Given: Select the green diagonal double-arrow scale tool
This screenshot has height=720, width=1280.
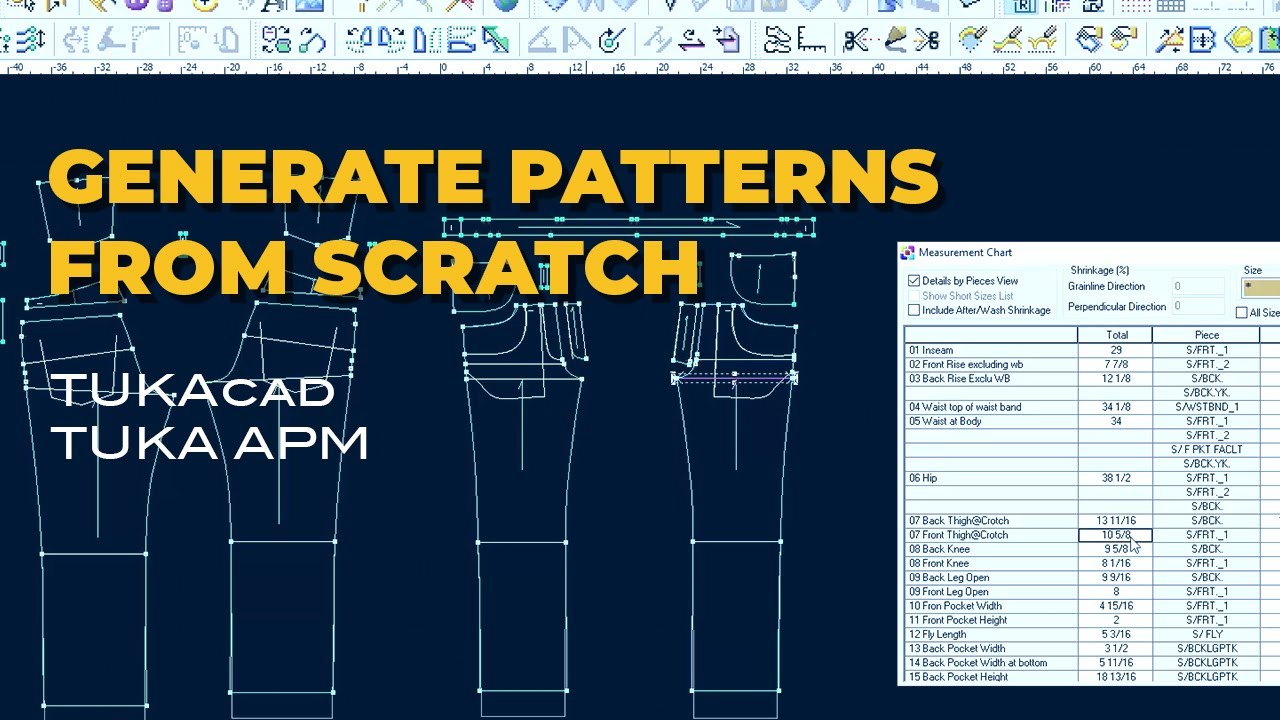Looking at the screenshot, I should (x=495, y=40).
